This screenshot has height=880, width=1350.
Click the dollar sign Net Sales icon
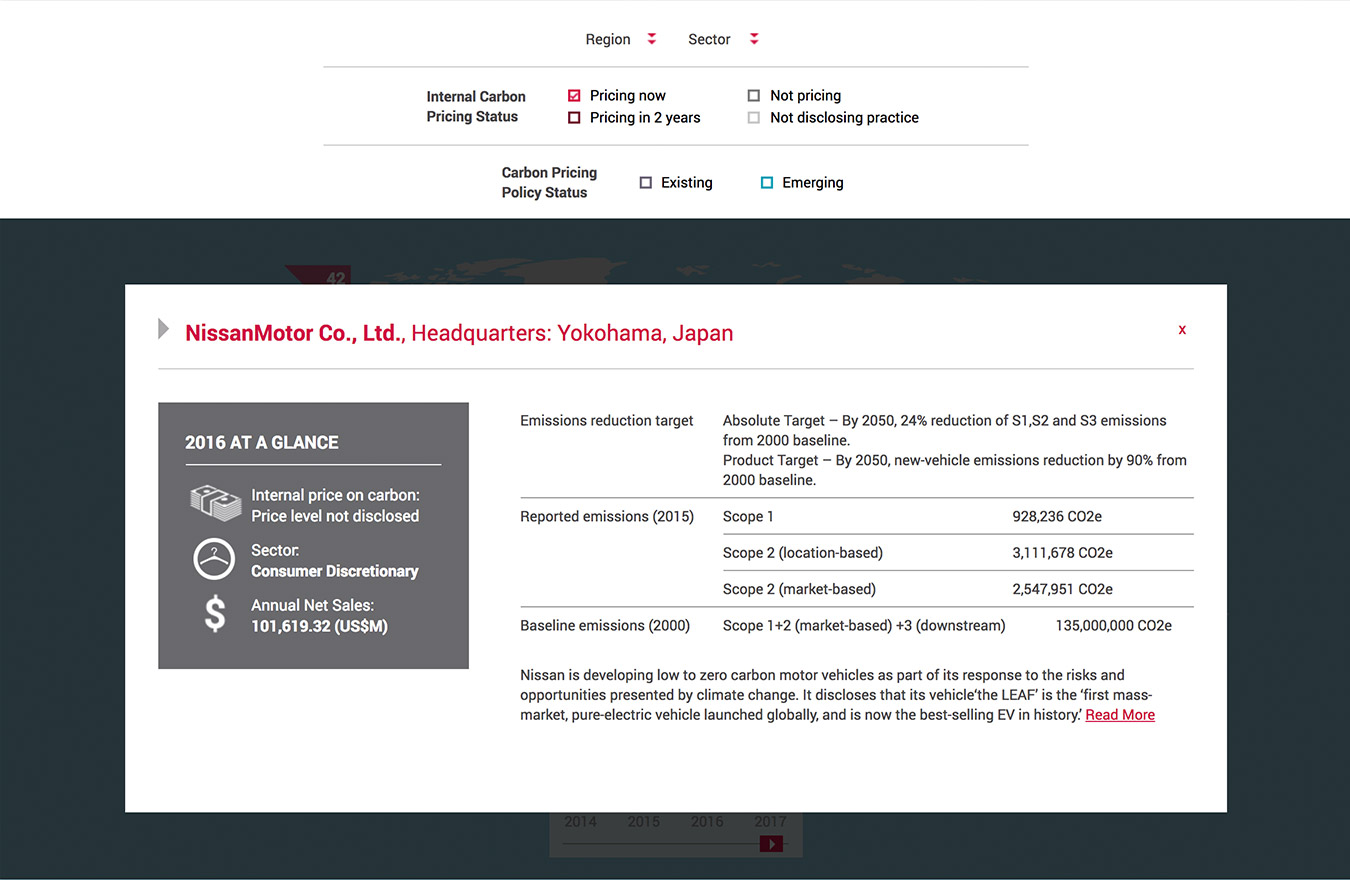pyautogui.click(x=215, y=614)
